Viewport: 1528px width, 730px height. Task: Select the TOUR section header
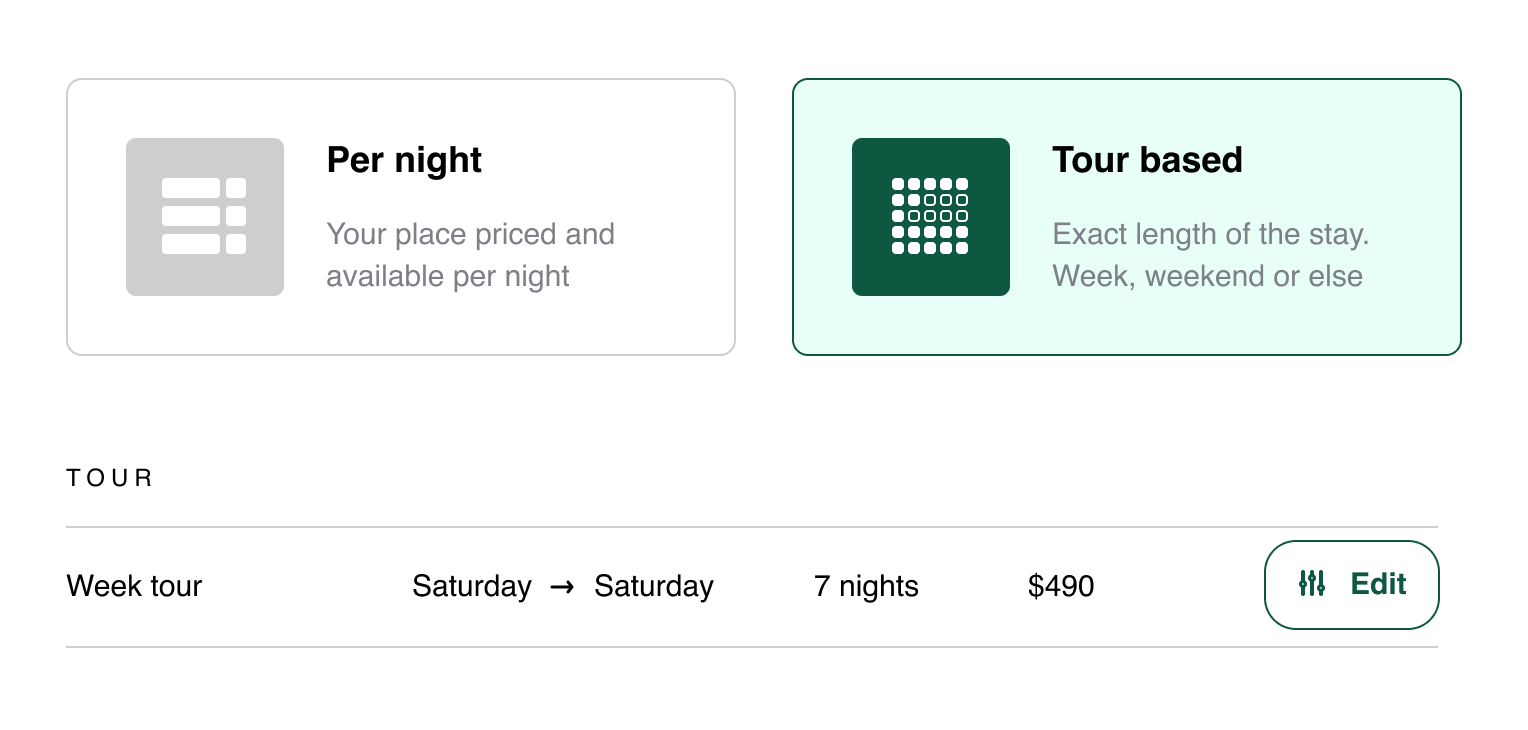click(x=109, y=477)
